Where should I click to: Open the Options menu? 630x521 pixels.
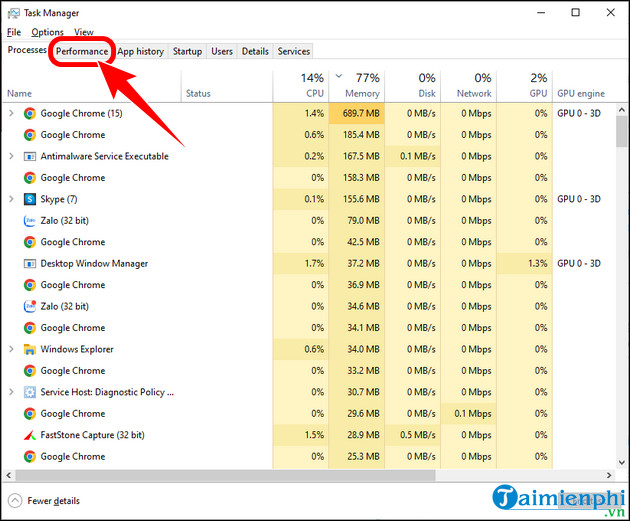47,32
